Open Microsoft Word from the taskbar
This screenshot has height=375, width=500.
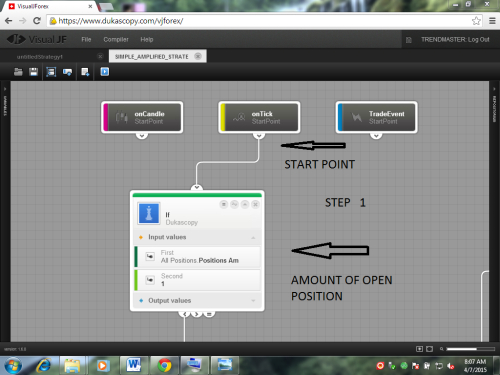point(134,365)
